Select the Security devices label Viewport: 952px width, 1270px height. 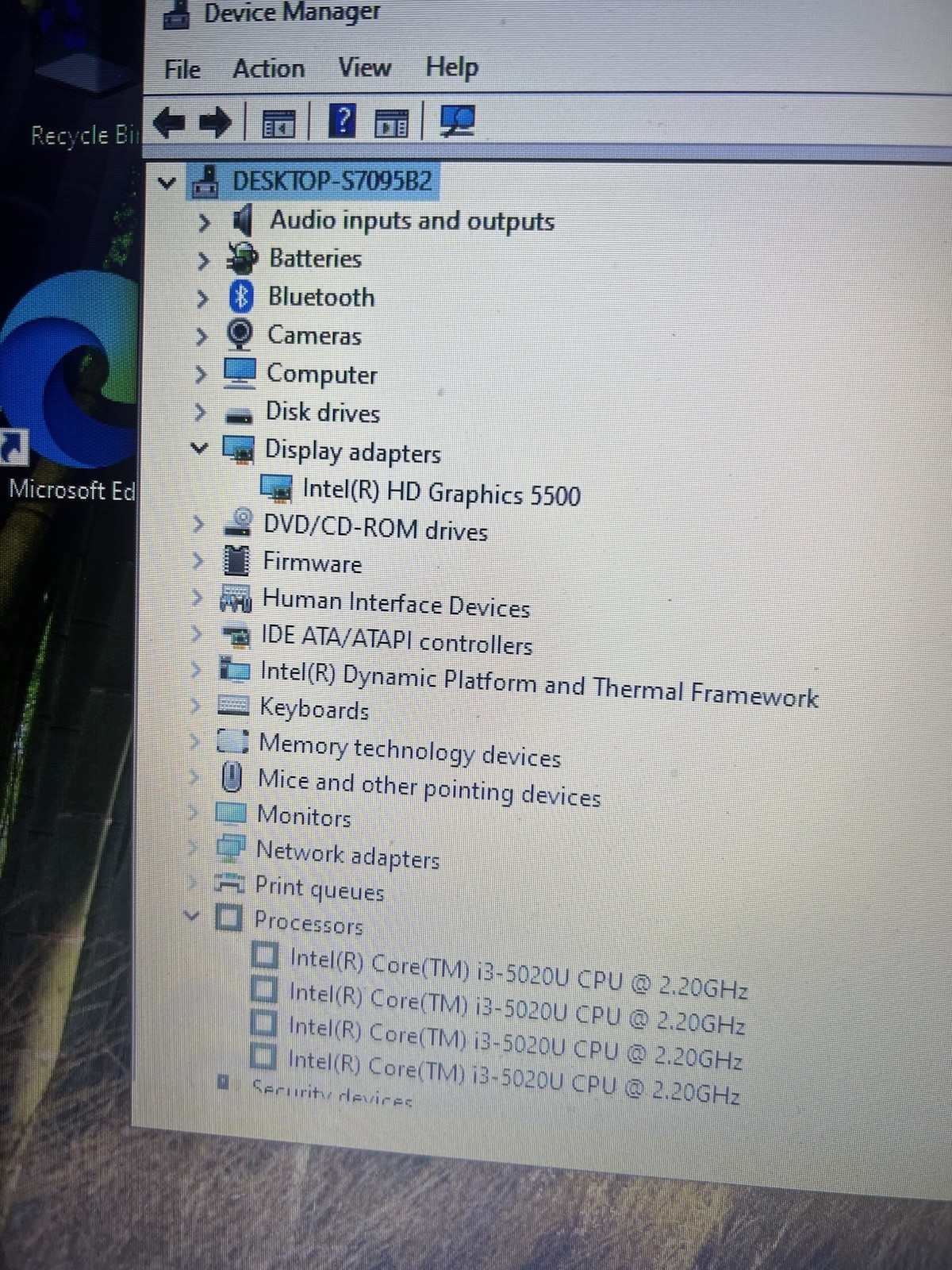(x=332, y=1093)
